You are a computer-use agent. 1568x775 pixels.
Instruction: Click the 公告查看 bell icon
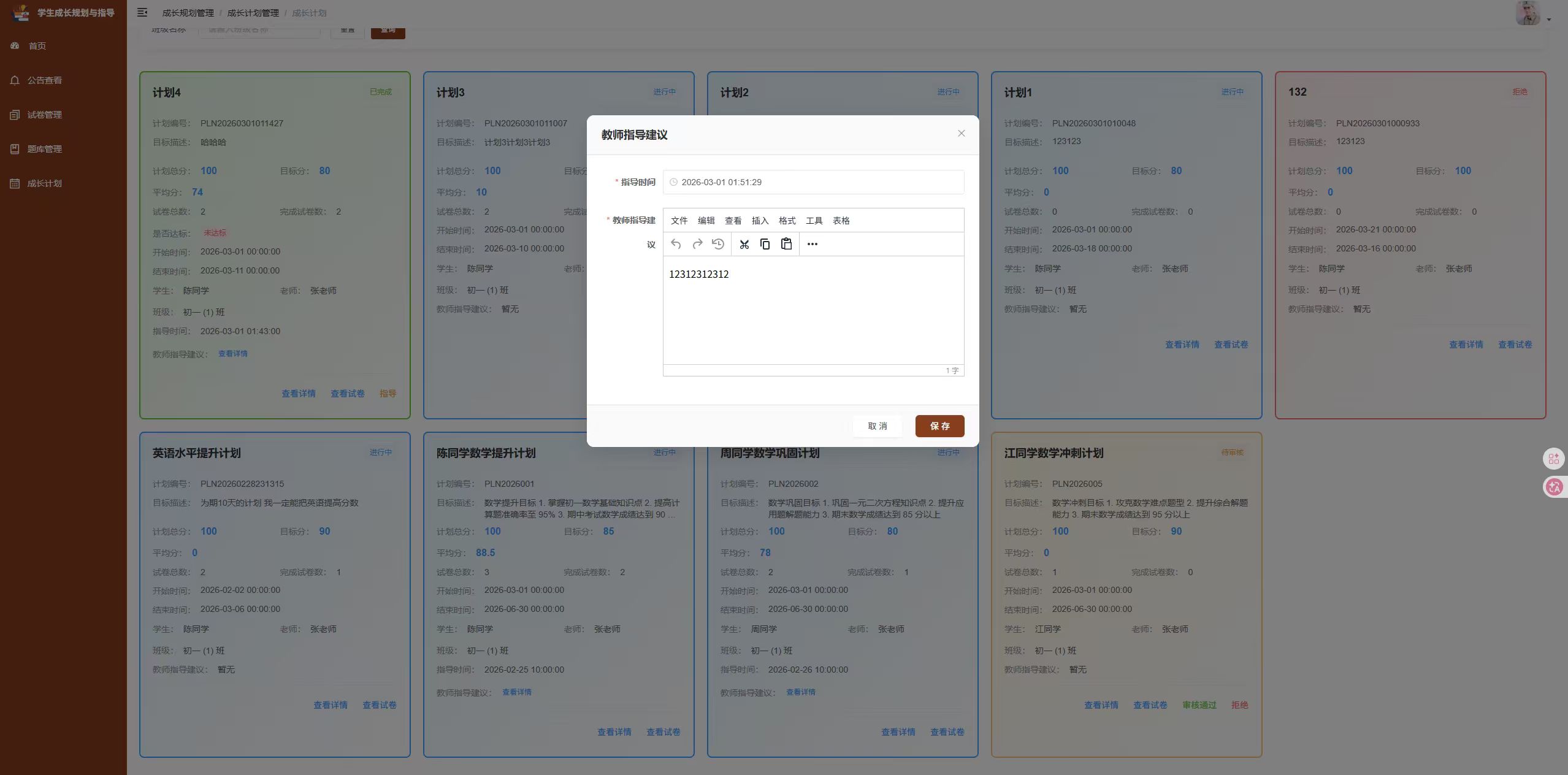pos(15,80)
